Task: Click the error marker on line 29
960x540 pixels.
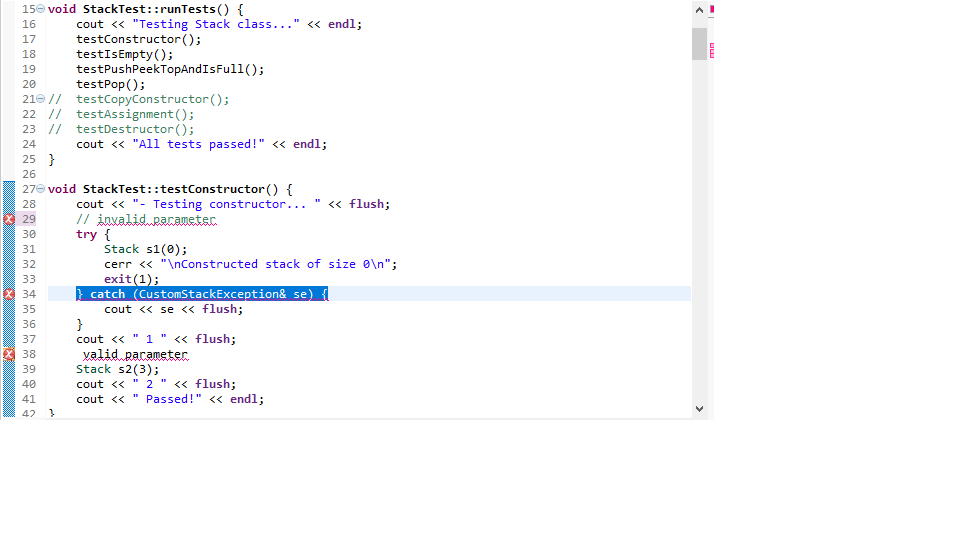Action: [x=8, y=219]
